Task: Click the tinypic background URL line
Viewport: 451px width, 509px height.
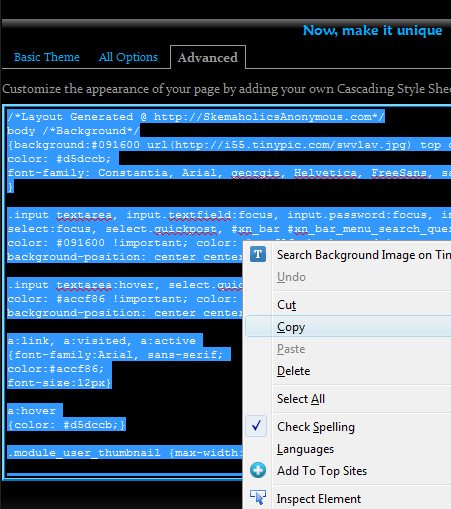Action: coord(229,145)
